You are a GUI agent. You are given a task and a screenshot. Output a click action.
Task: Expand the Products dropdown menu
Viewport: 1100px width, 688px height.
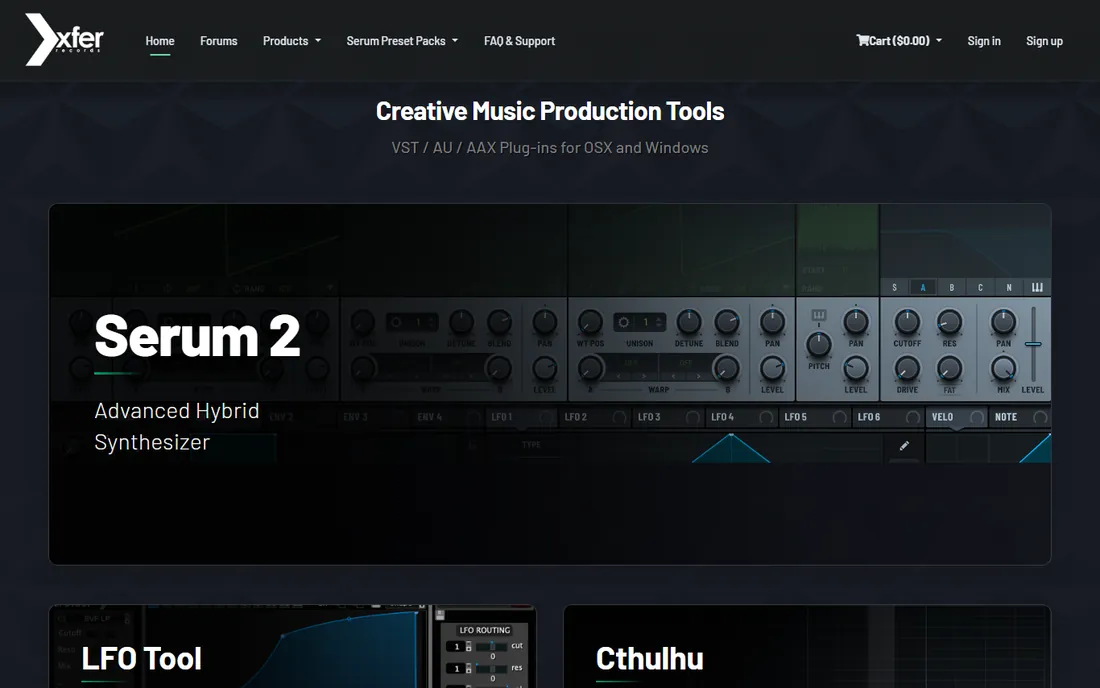pos(292,41)
